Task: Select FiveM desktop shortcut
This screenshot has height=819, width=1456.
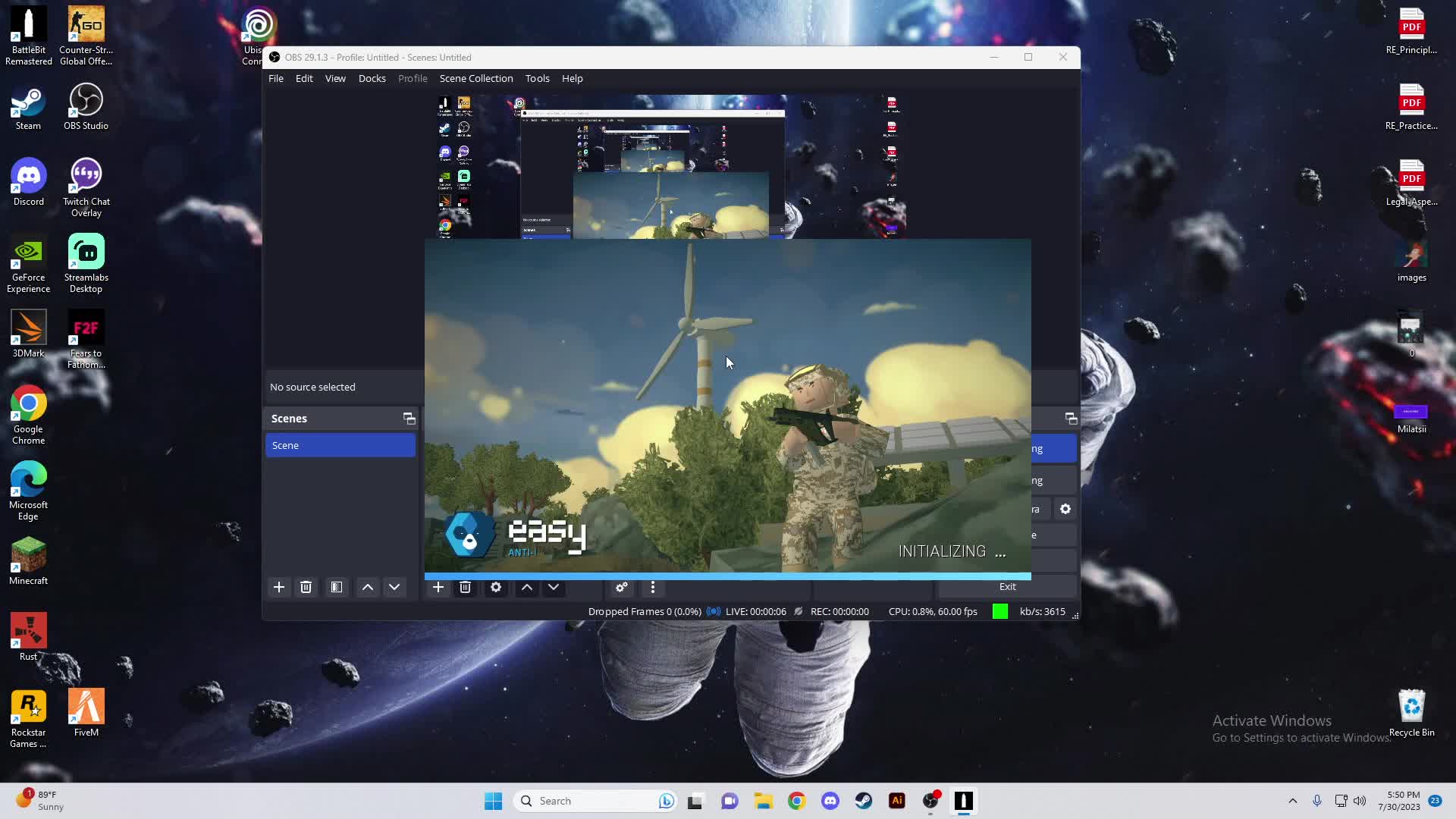Action: click(86, 714)
